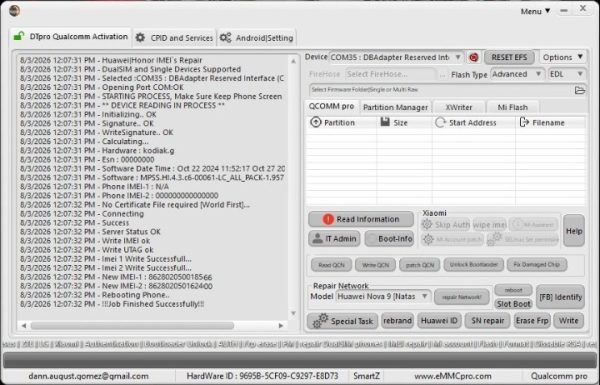Click log line 'Hardware : kodiak.g'
Image resolution: width=600 pixels, height=385 pixels.
pos(97,151)
